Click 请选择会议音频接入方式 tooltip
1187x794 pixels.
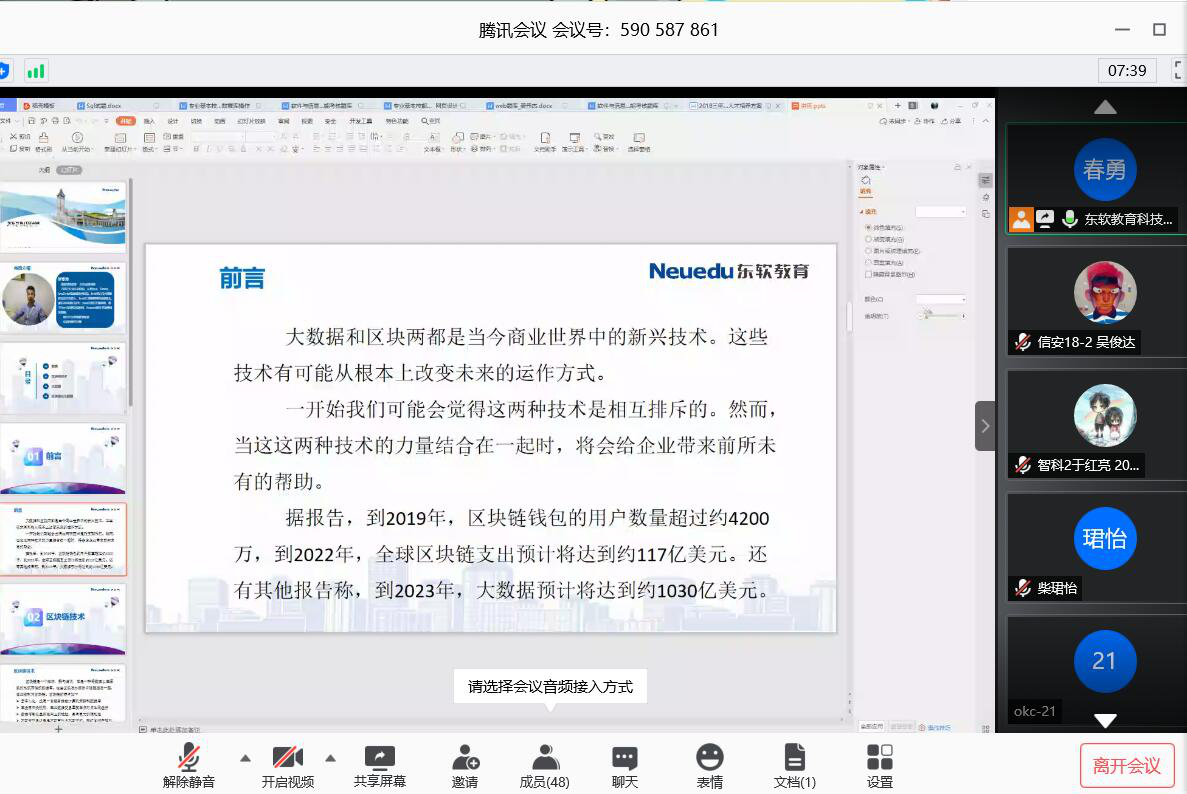(x=550, y=687)
